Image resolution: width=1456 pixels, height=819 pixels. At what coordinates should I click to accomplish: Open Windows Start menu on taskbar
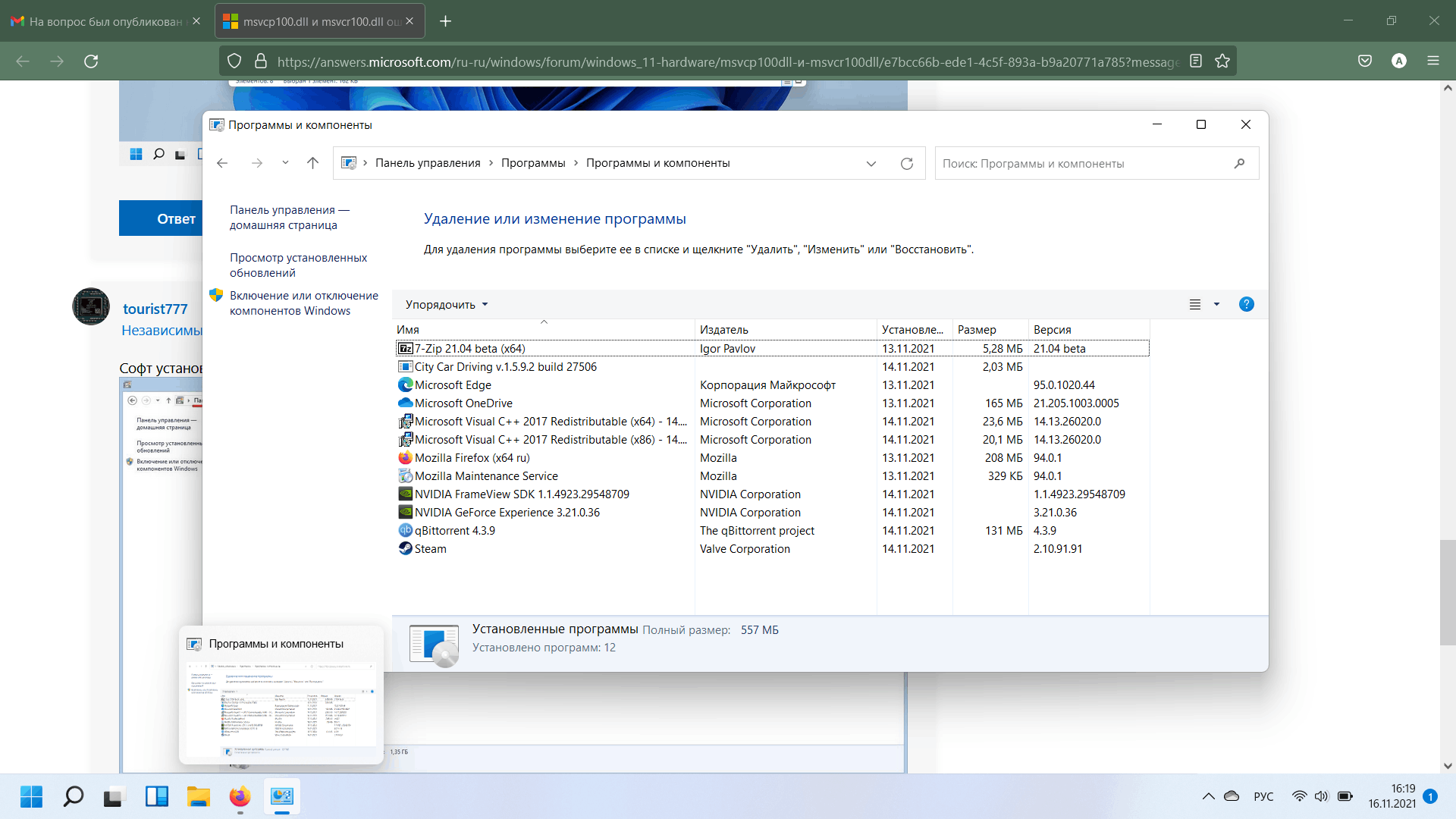(32, 796)
